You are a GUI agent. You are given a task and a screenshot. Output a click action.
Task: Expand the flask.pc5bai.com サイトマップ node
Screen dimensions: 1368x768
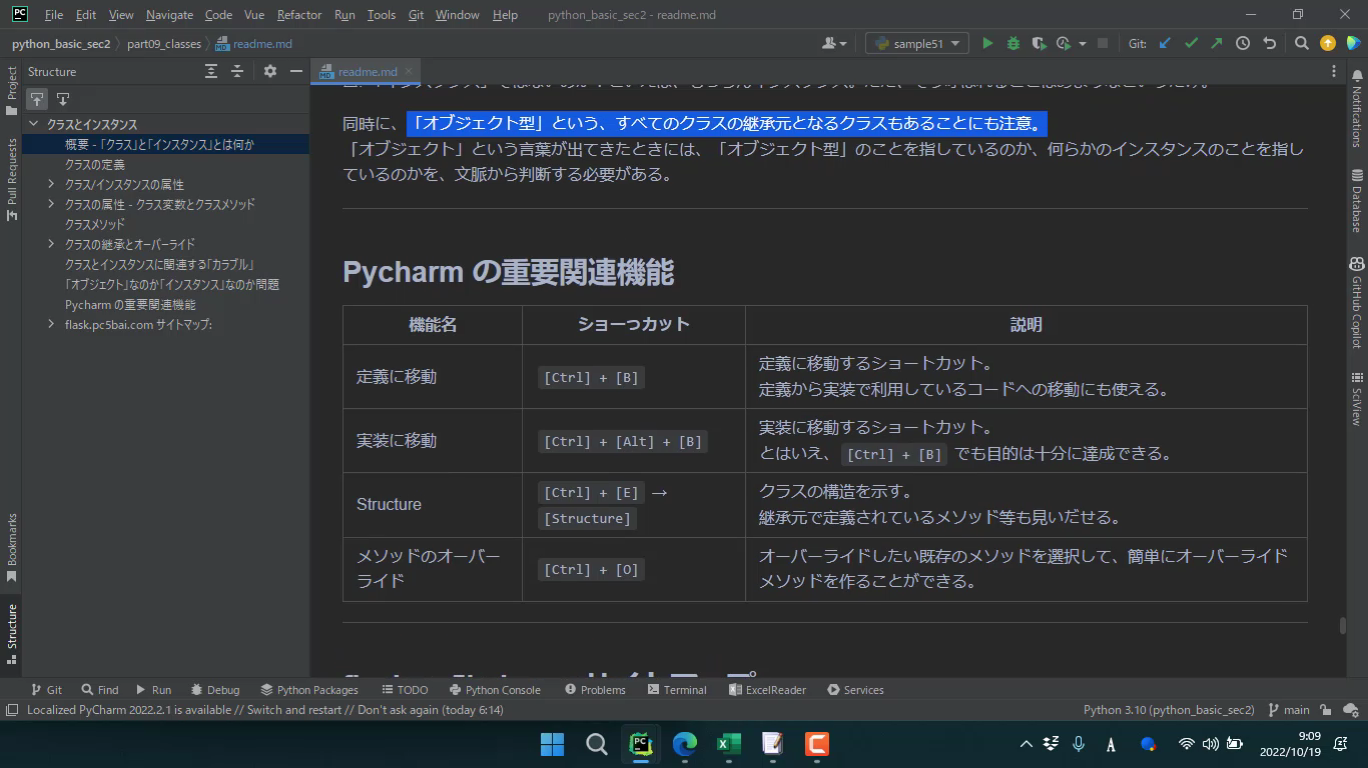51,324
